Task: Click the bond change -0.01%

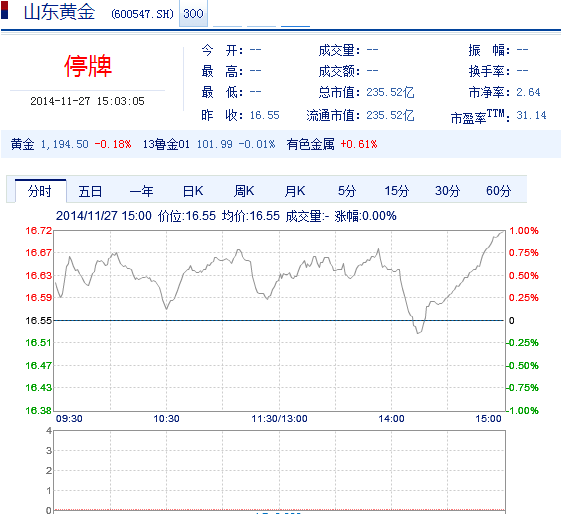Action: 257,144
